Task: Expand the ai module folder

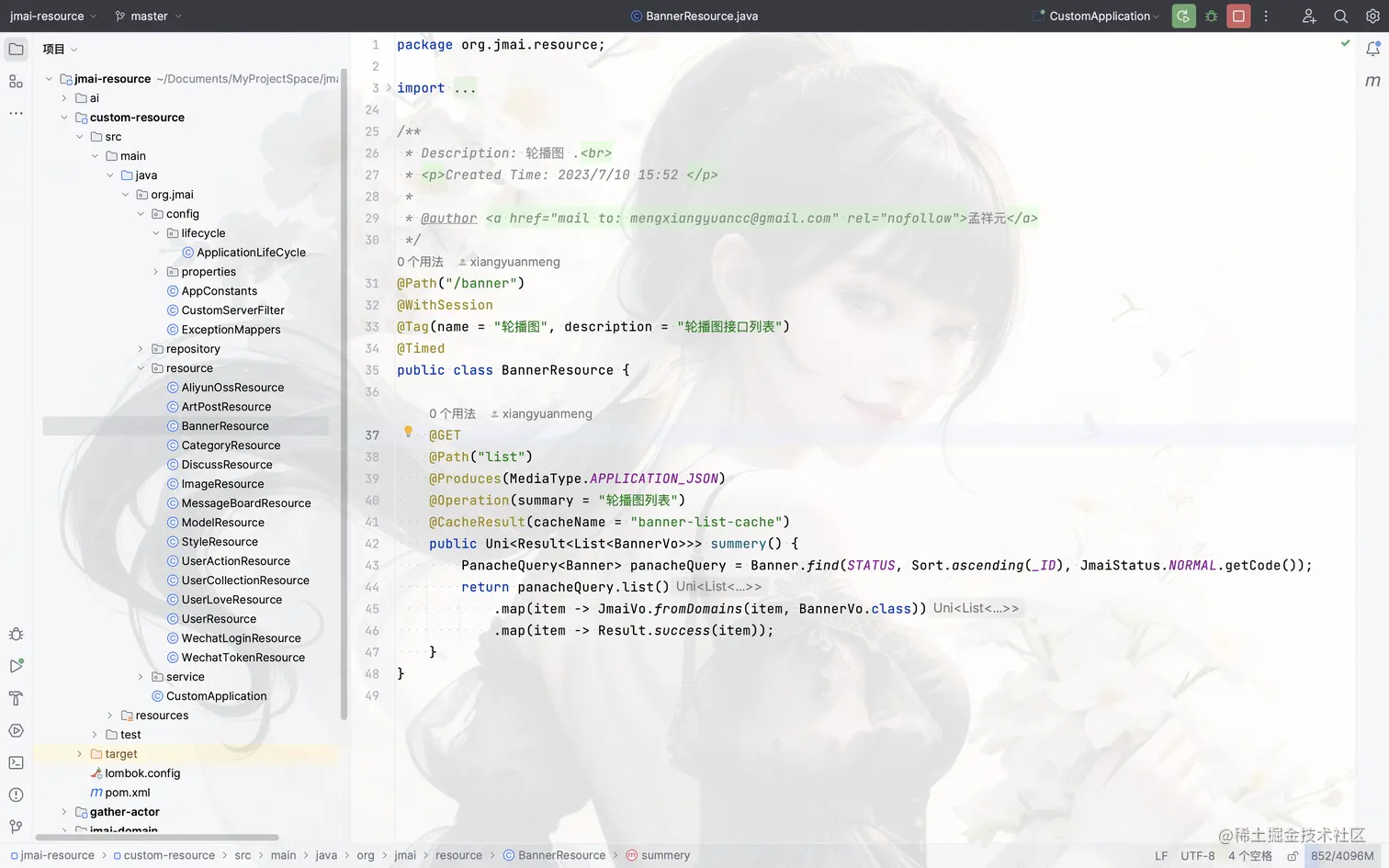Action: pos(64,98)
